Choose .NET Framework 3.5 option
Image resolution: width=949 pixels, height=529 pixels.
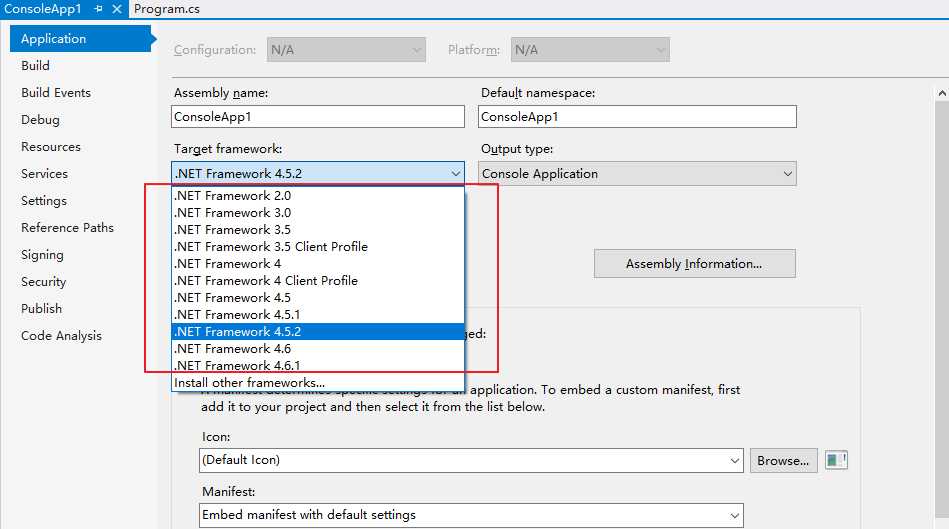click(x=318, y=229)
